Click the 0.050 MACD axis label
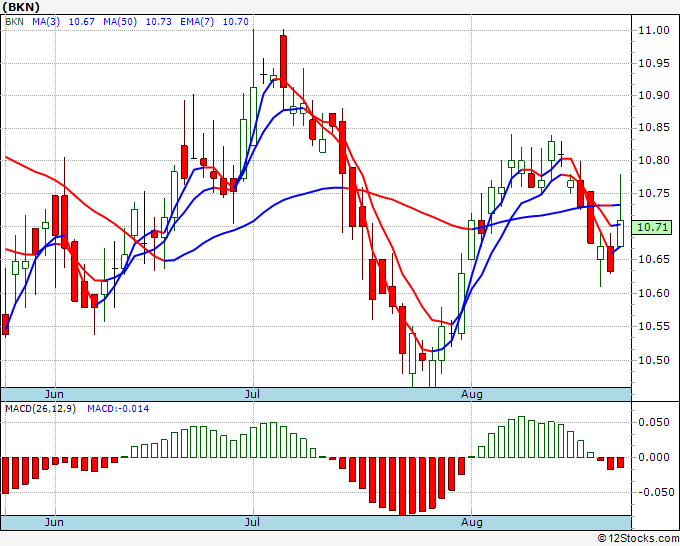 [x=654, y=422]
